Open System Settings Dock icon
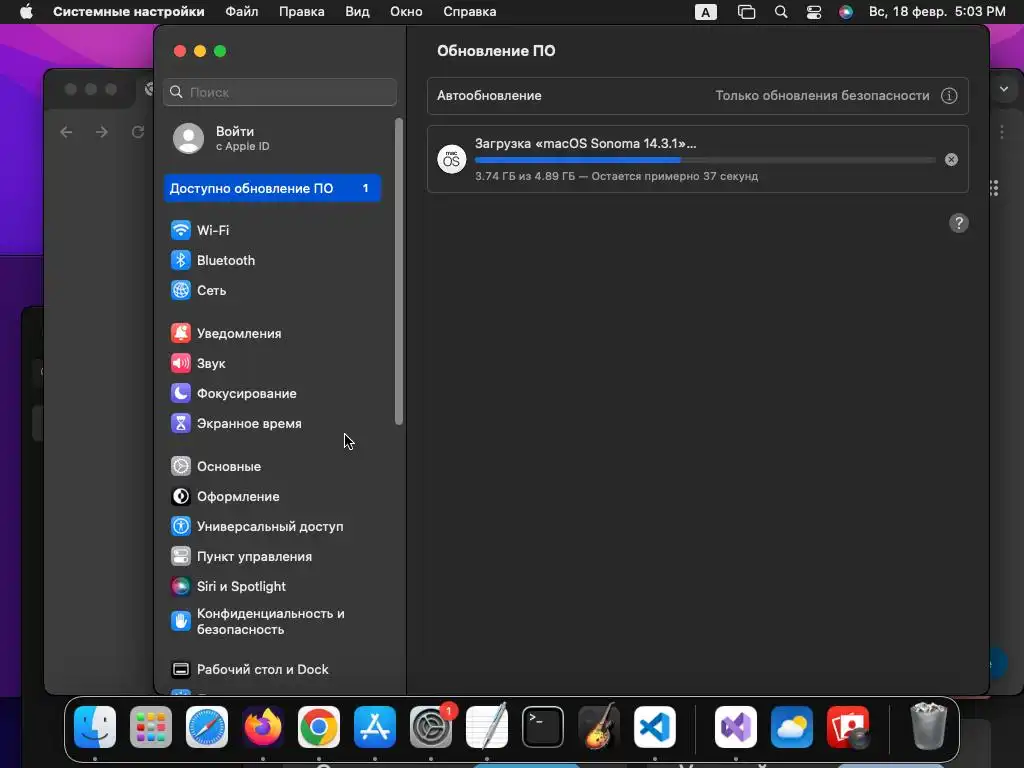This screenshot has width=1024, height=768. tap(431, 727)
